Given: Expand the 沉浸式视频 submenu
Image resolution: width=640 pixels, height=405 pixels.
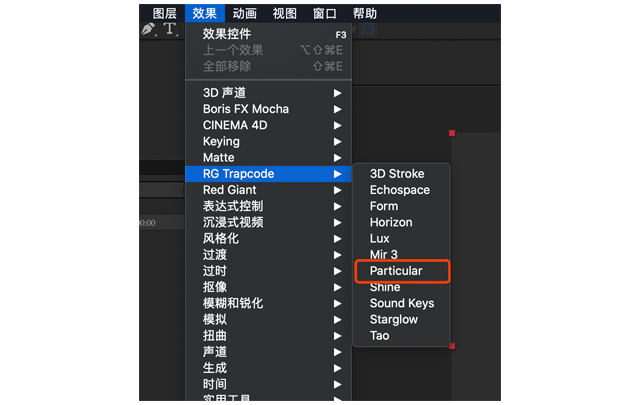Looking at the screenshot, I should click(268, 222).
